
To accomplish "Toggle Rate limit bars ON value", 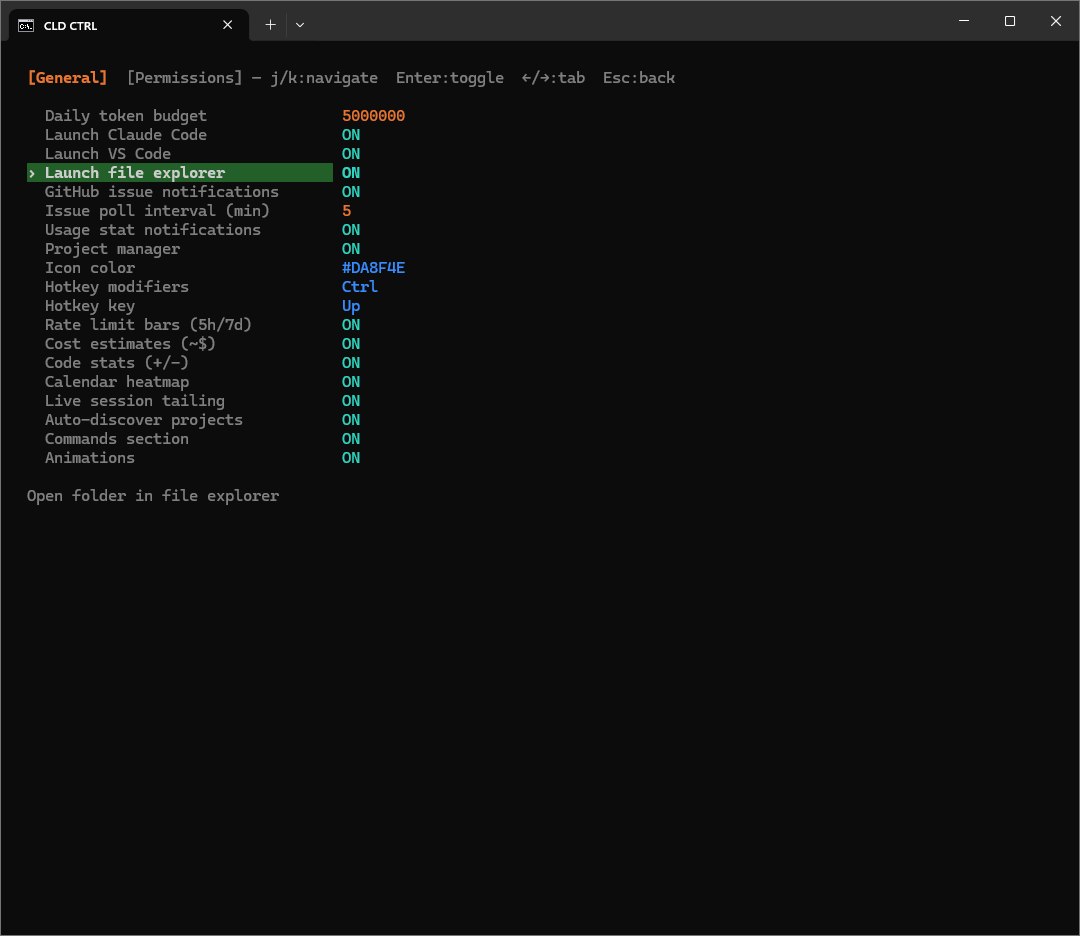I will (x=351, y=325).
